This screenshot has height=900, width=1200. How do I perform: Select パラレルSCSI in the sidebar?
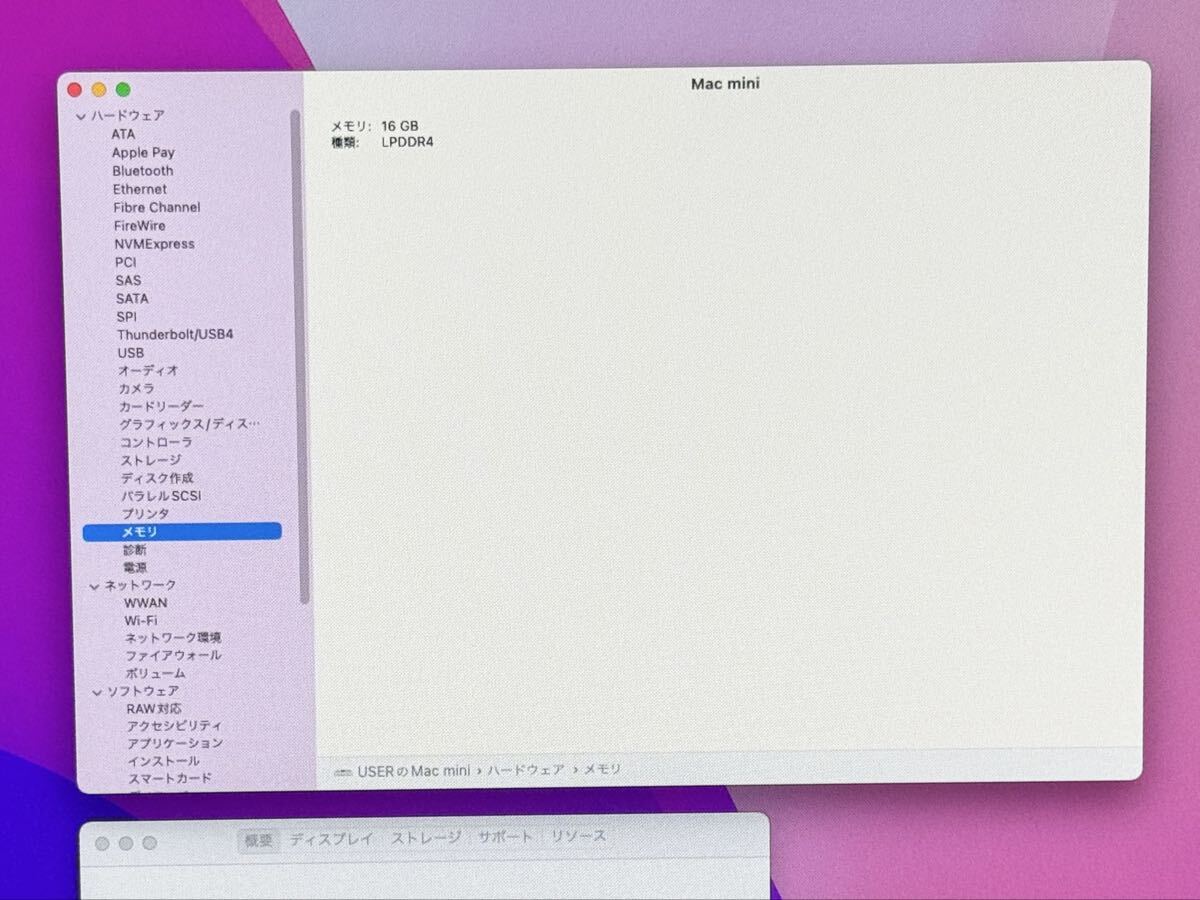coord(162,497)
